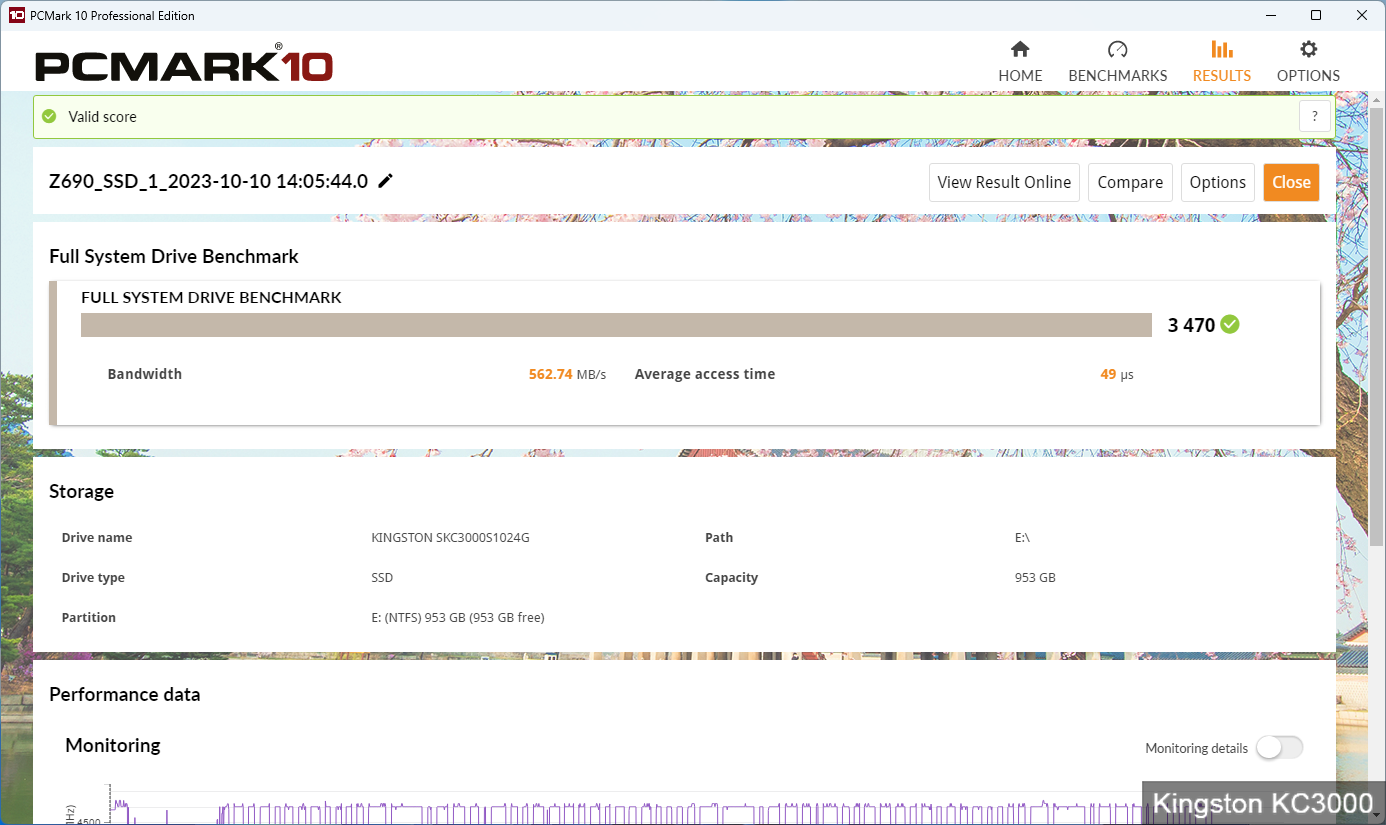The image size is (1386, 825).
Task: Click the pencil icon to rename result
Action: pos(386,181)
